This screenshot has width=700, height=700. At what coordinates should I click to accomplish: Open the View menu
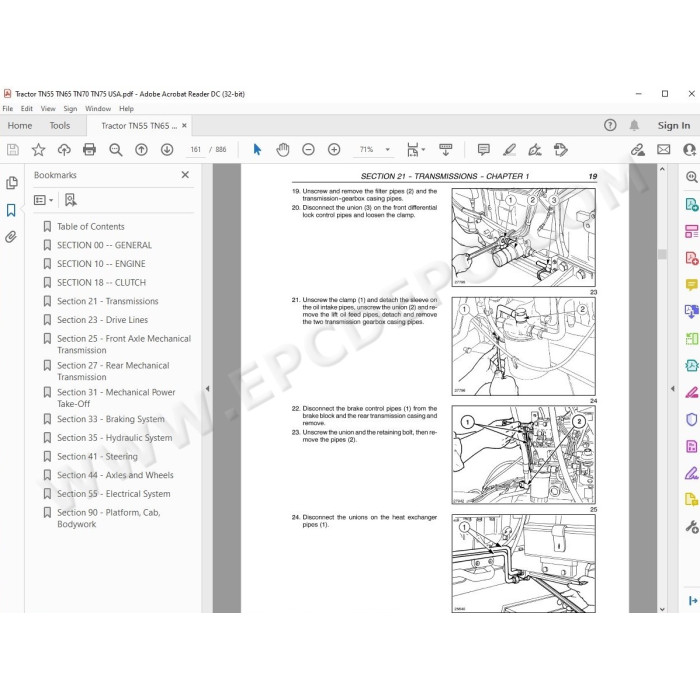48,108
